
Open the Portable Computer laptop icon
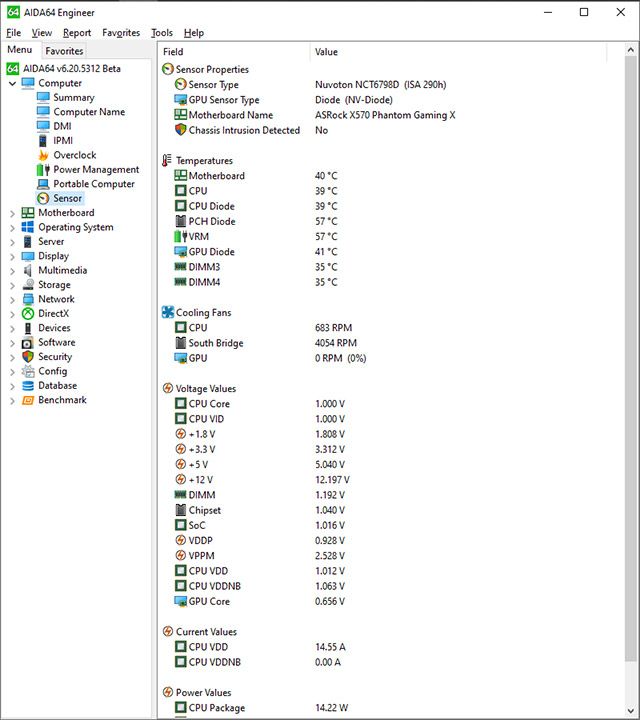click(x=43, y=184)
